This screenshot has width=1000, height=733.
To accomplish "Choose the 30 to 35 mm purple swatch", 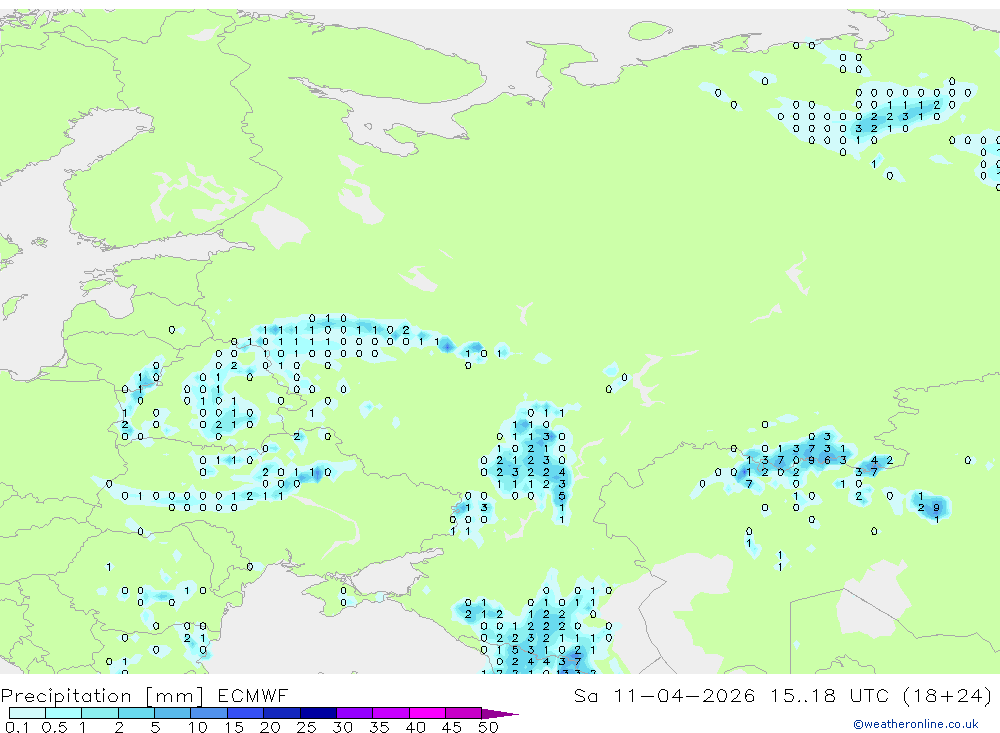I will pos(355,713).
